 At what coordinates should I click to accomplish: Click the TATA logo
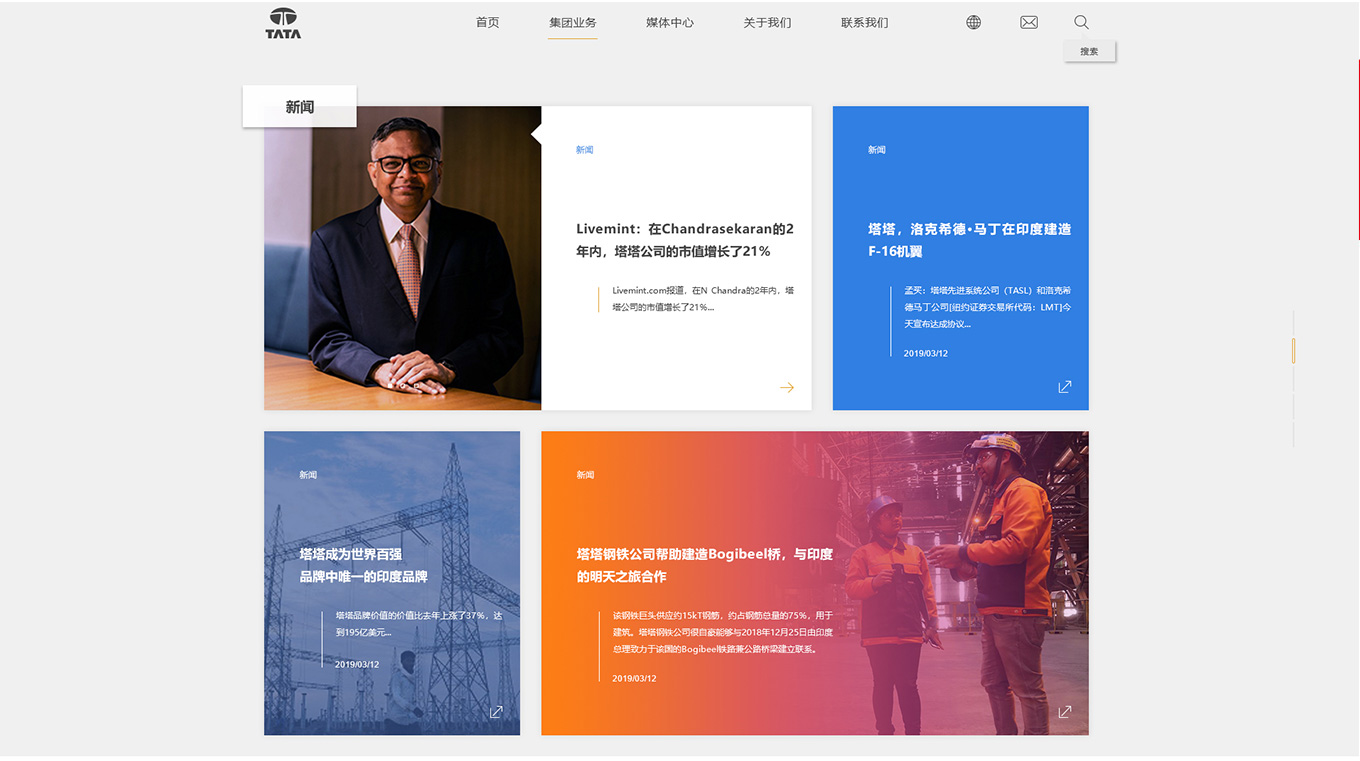283,23
